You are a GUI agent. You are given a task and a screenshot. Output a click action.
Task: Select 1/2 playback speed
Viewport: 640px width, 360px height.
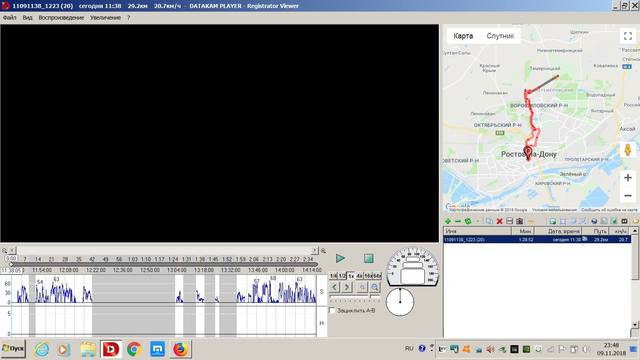(x=342, y=276)
